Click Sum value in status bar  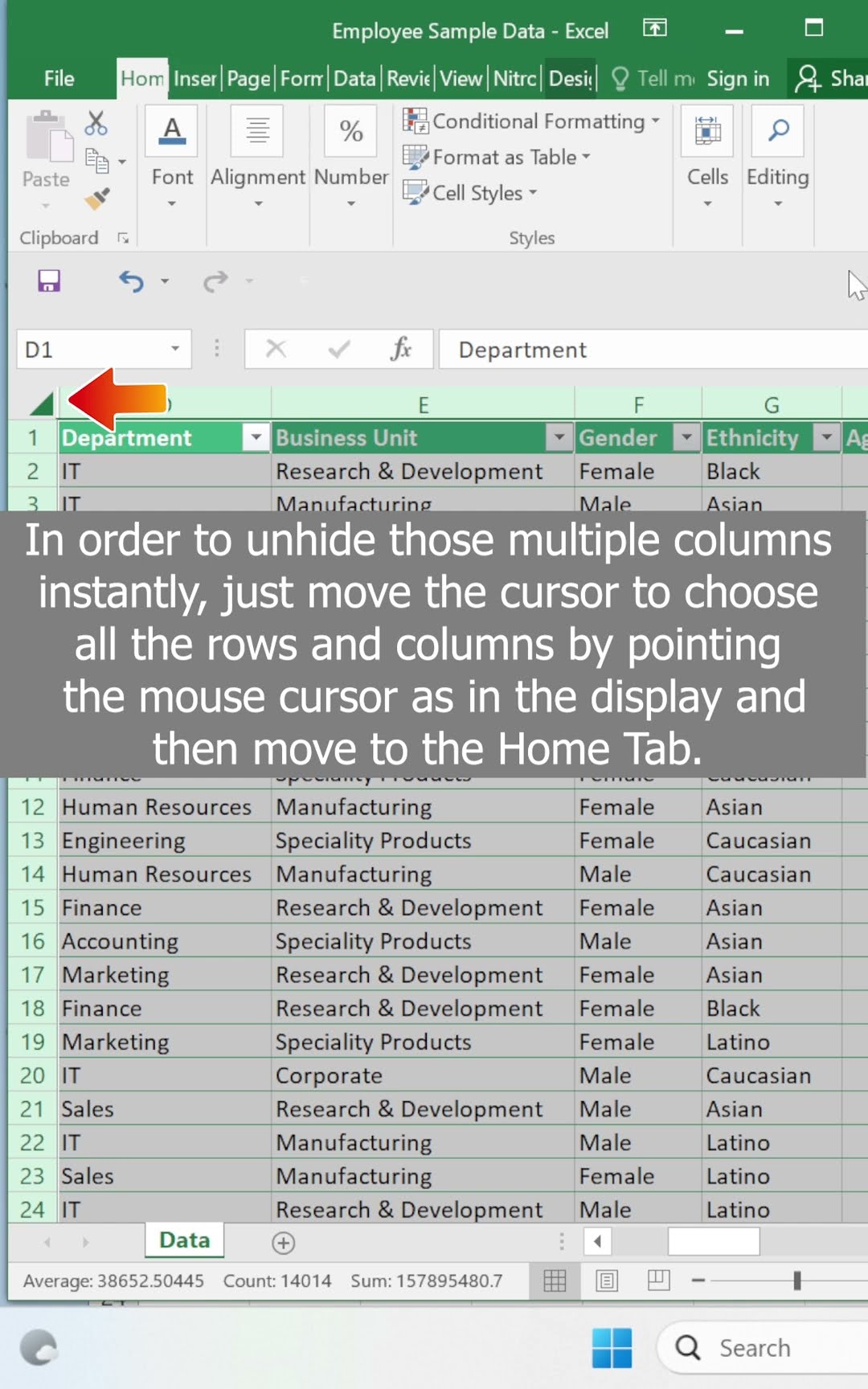[x=426, y=1280]
